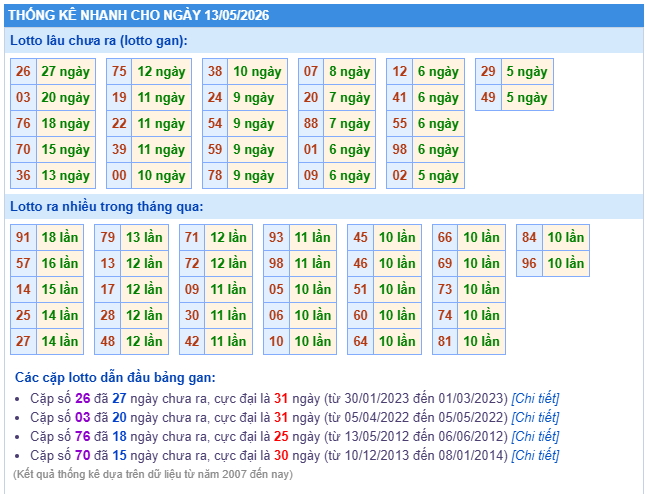Open Chi tiết link for pair 76
The image size is (647, 494).
pyautogui.click(x=535, y=436)
